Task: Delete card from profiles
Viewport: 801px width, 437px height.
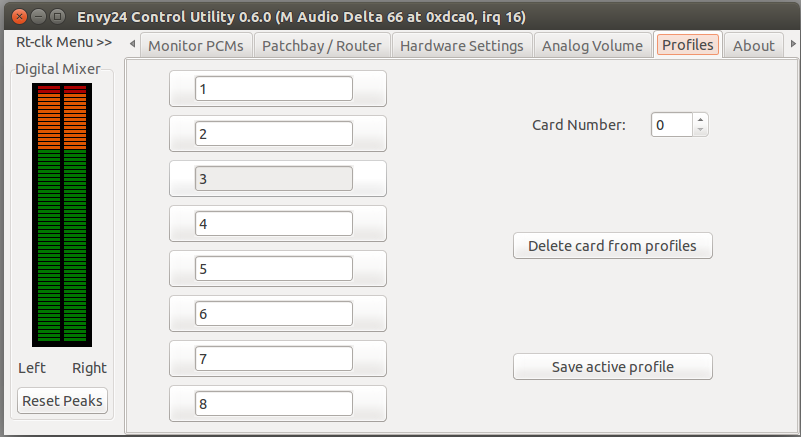Action: tap(612, 246)
